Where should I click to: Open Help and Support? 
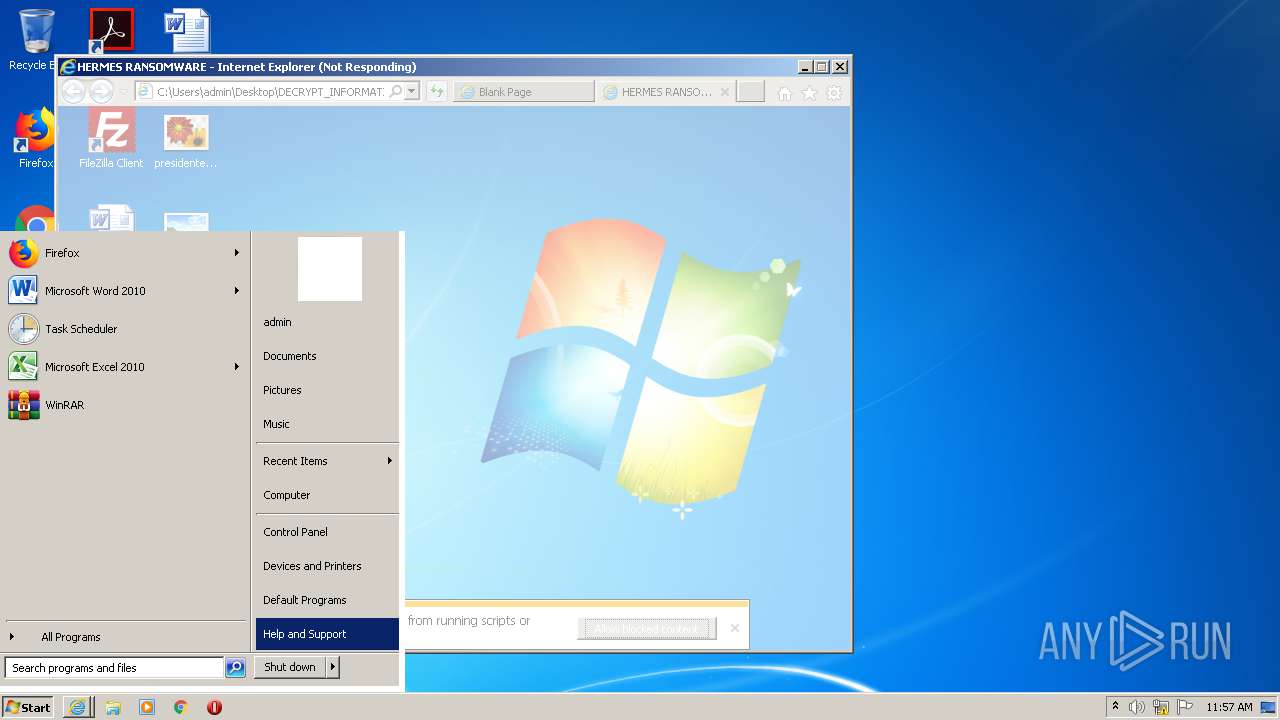click(x=327, y=634)
